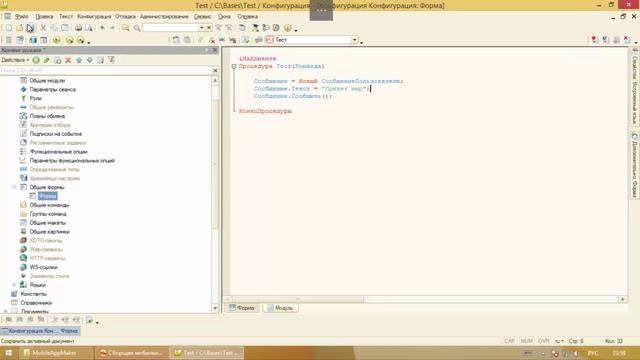Screen dimensions: 640x360
Task: Click the New document toolbar icon
Action: [9, 28]
